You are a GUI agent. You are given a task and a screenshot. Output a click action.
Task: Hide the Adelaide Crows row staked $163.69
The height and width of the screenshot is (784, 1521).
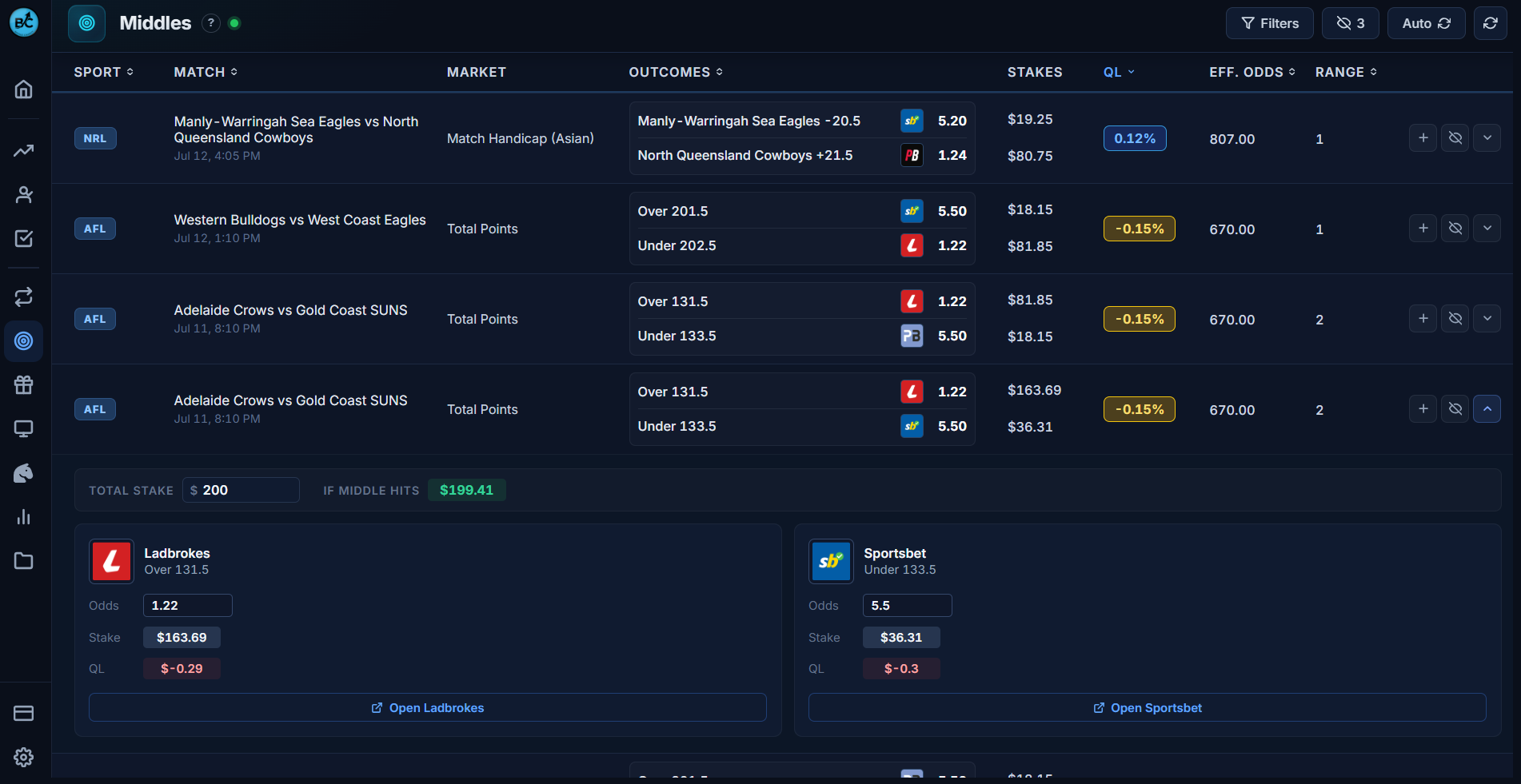(x=1455, y=409)
